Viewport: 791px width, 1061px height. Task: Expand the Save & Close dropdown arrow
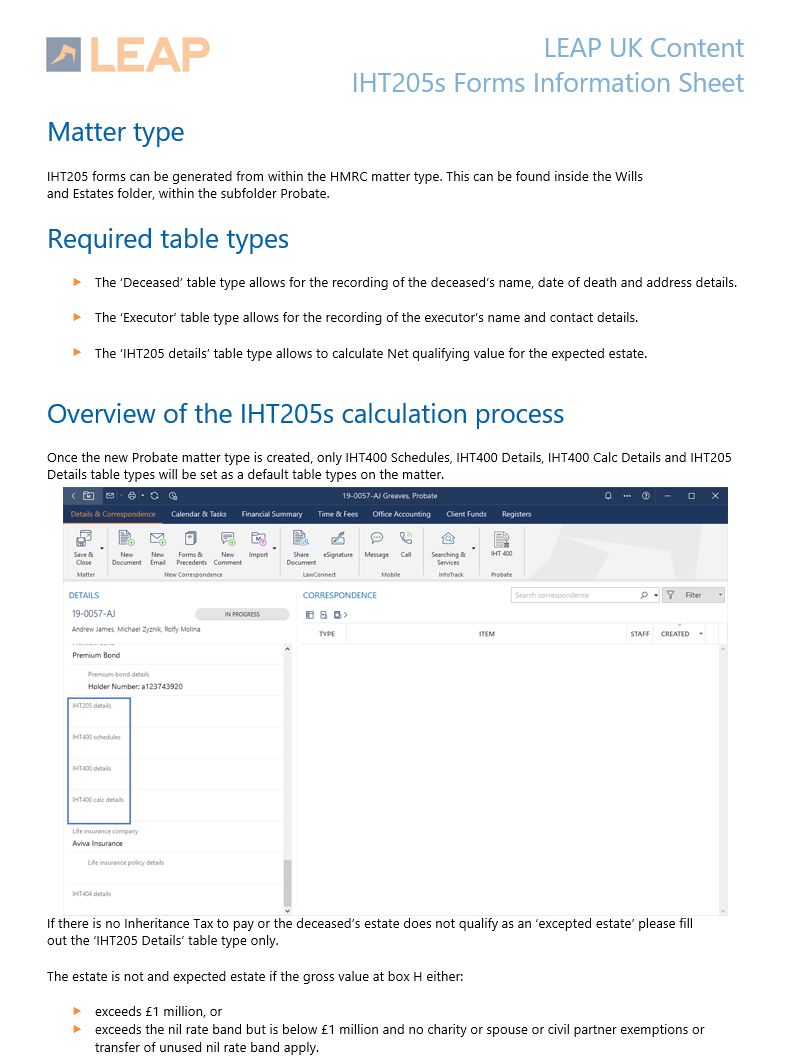(102, 548)
